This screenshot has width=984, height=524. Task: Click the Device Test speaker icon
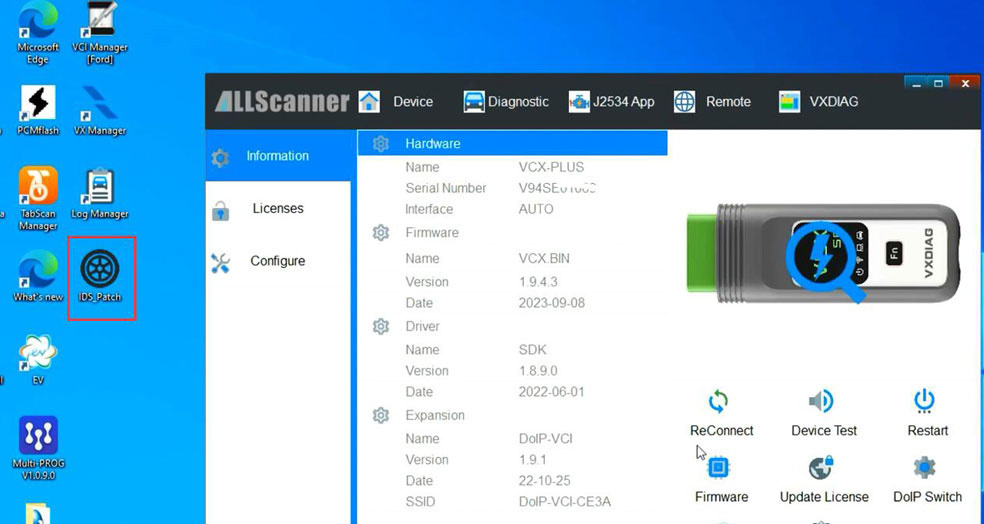[x=821, y=401]
